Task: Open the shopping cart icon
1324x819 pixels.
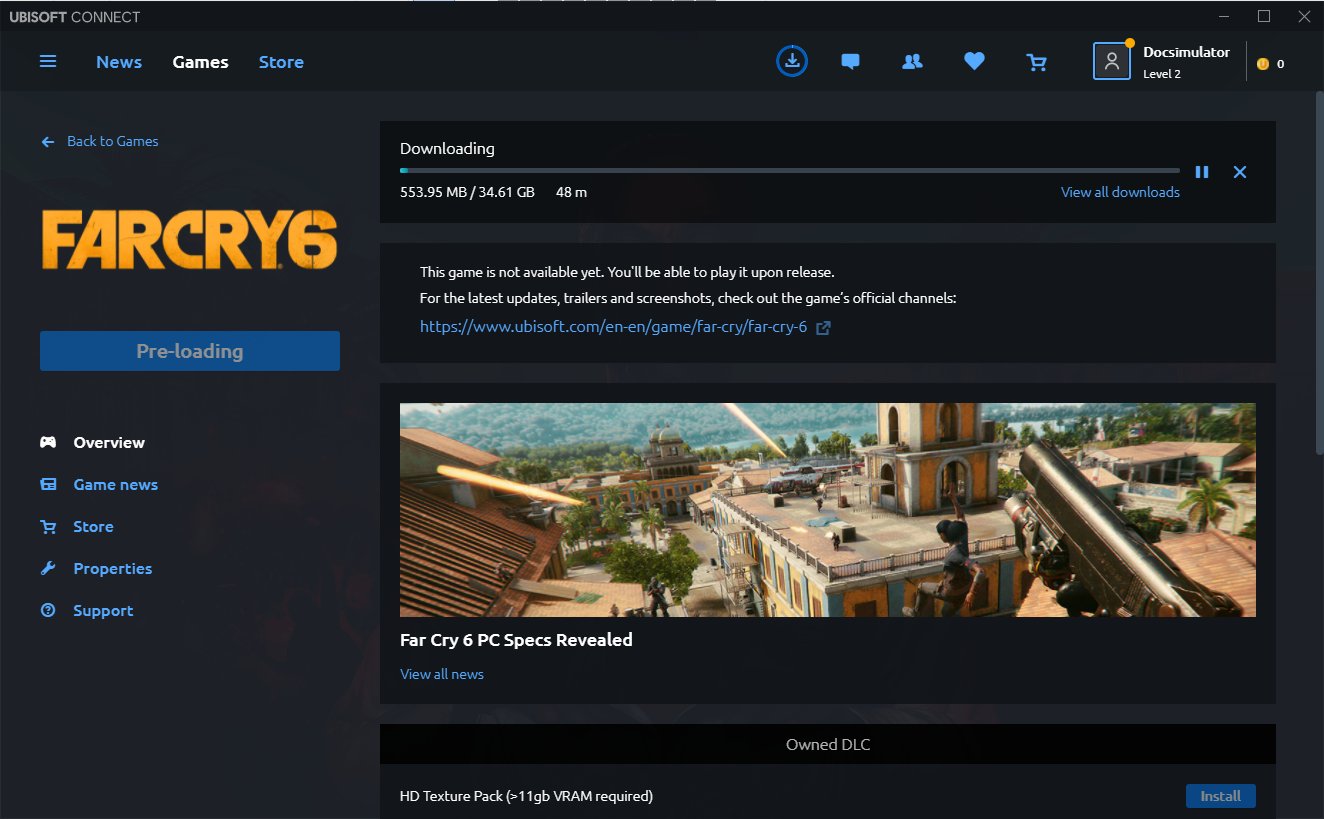Action: (1037, 62)
